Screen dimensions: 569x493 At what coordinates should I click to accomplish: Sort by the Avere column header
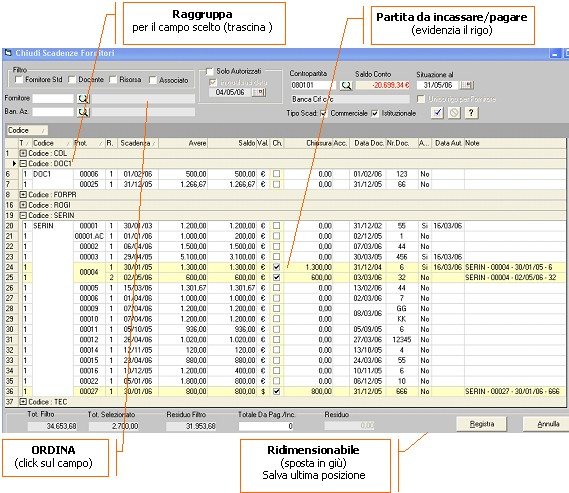(183, 143)
